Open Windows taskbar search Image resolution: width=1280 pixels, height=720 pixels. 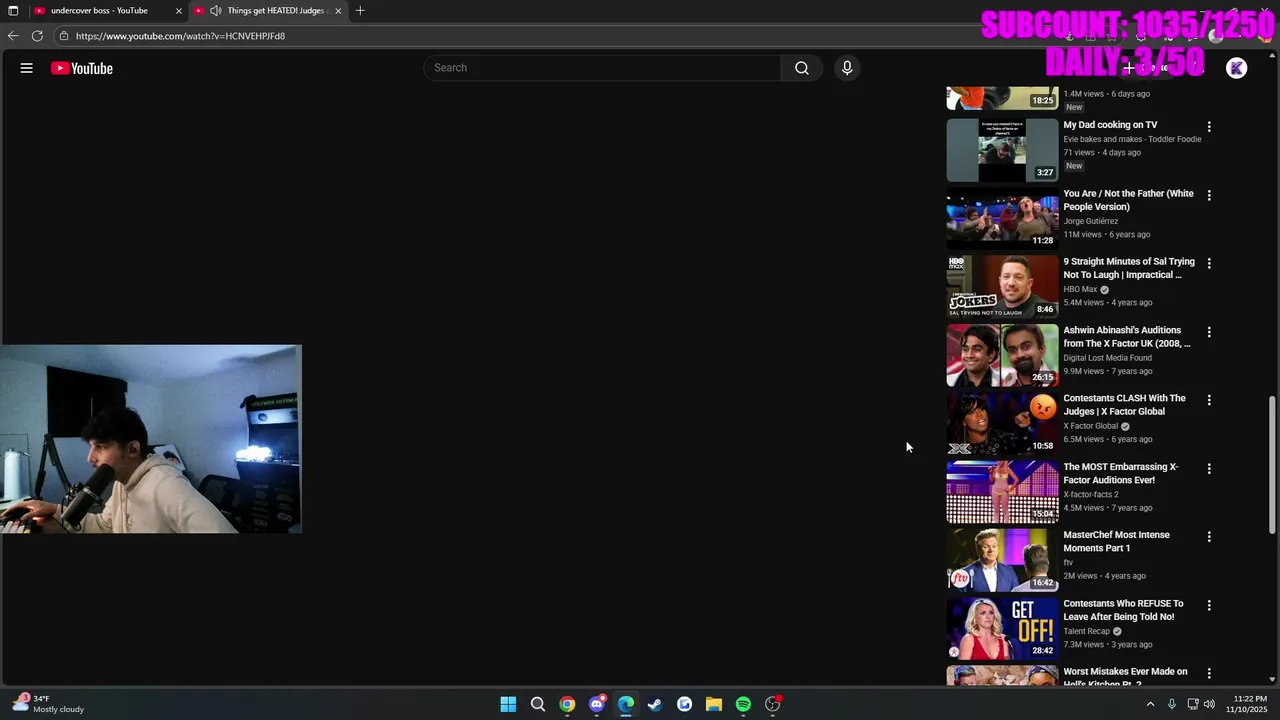[x=538, y=704]
